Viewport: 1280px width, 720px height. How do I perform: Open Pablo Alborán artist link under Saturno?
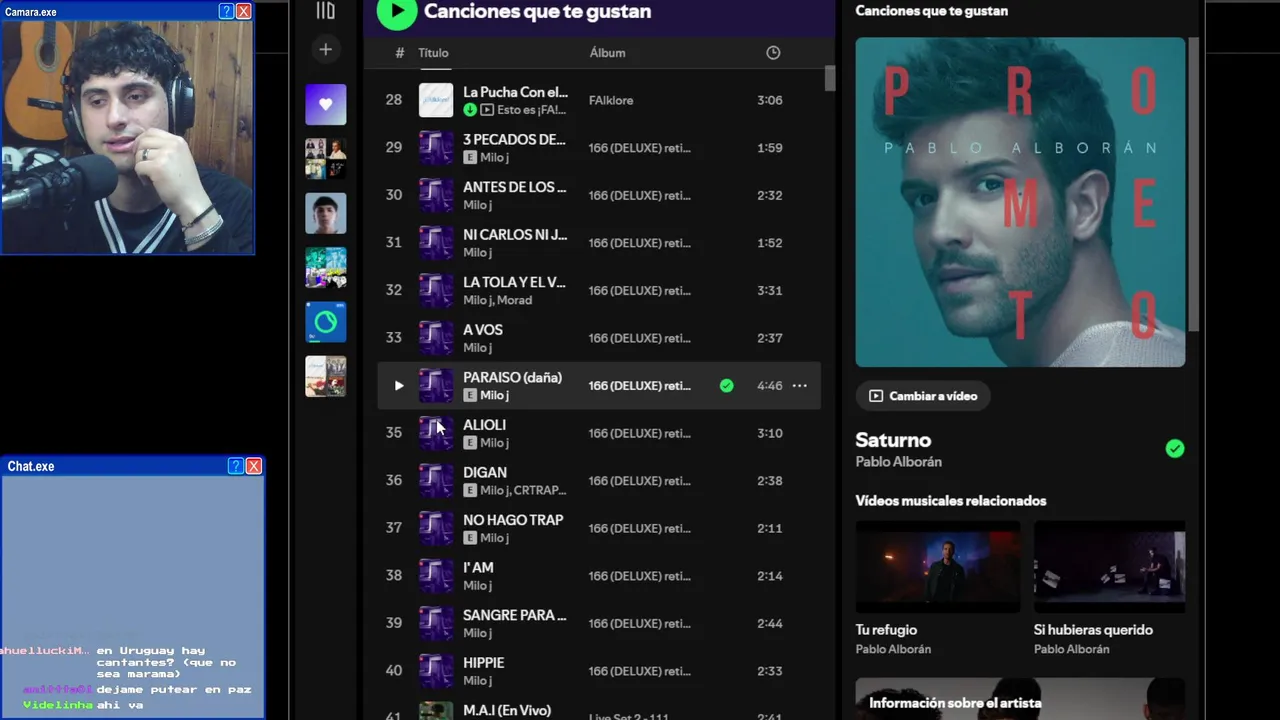(898, 462)
